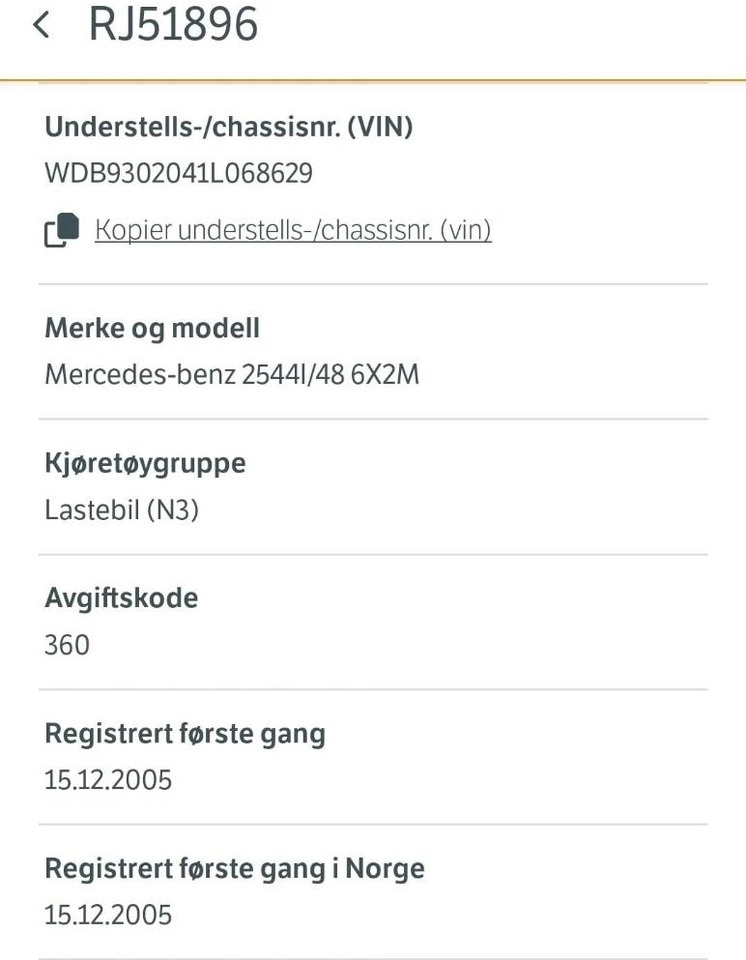Viewport: 746px width, 960px height.
Task: Click the divider below the copy VIN link
Action: 373,284
